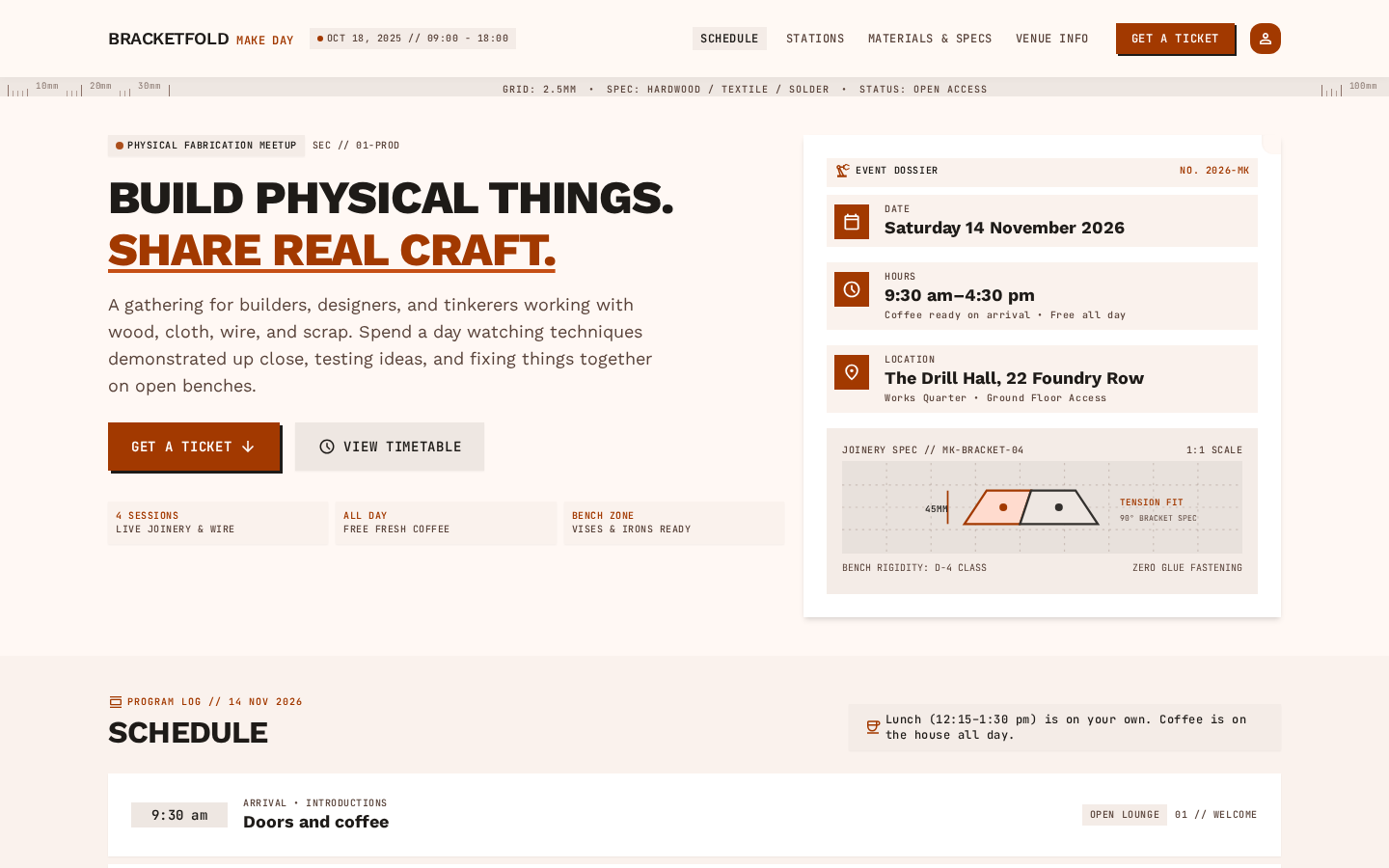Click the down arrow in hero Get a Ticket
The width and height of the screenshot is (1389, 868).
click(x=248, y=447)
